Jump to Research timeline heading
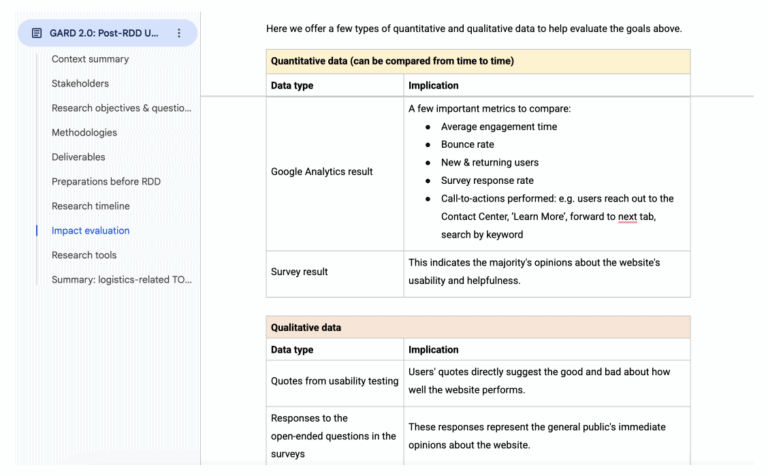 (x=91, y=206)
